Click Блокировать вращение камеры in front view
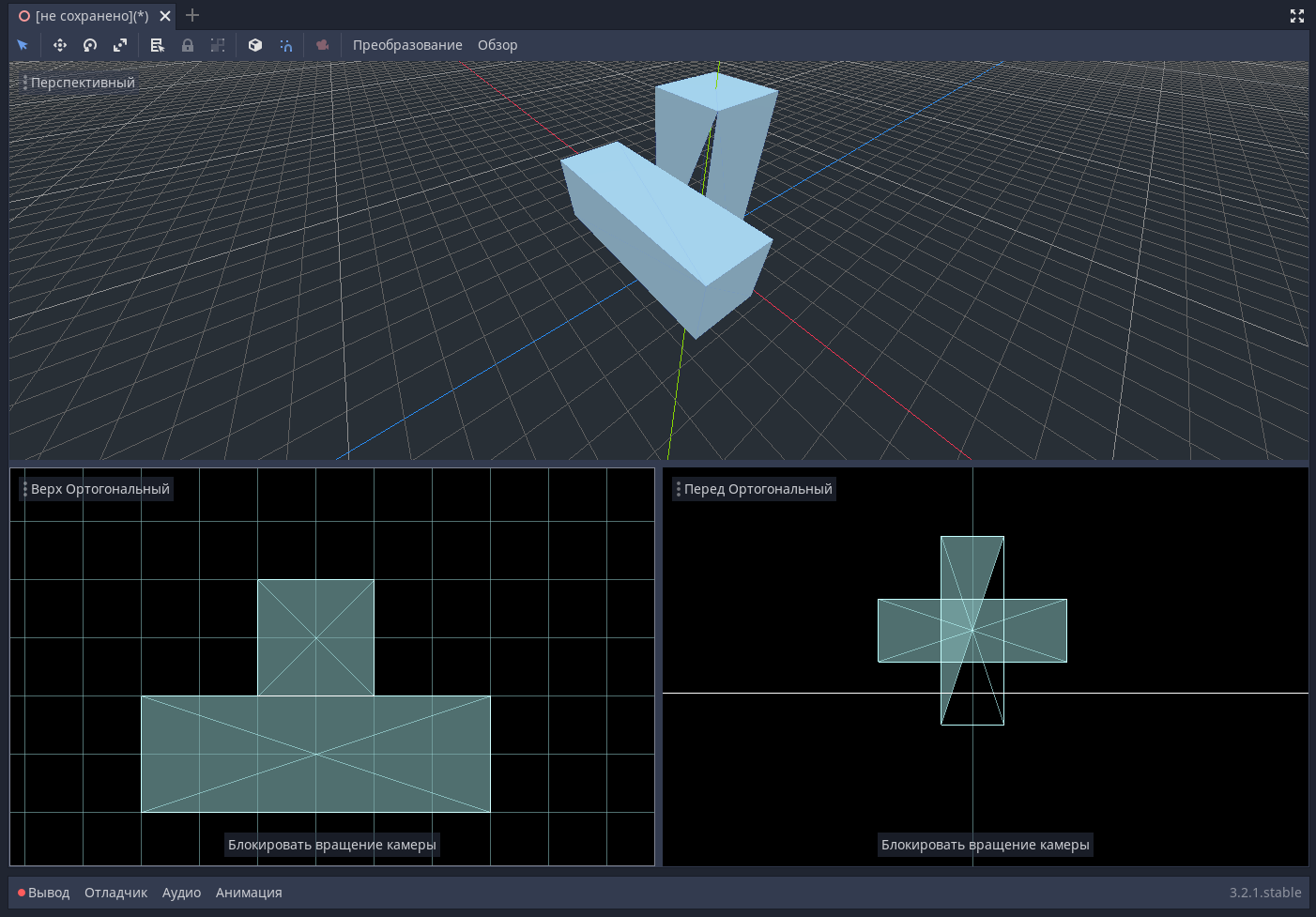Screen dimensions: 1316x917 (986, 845)
